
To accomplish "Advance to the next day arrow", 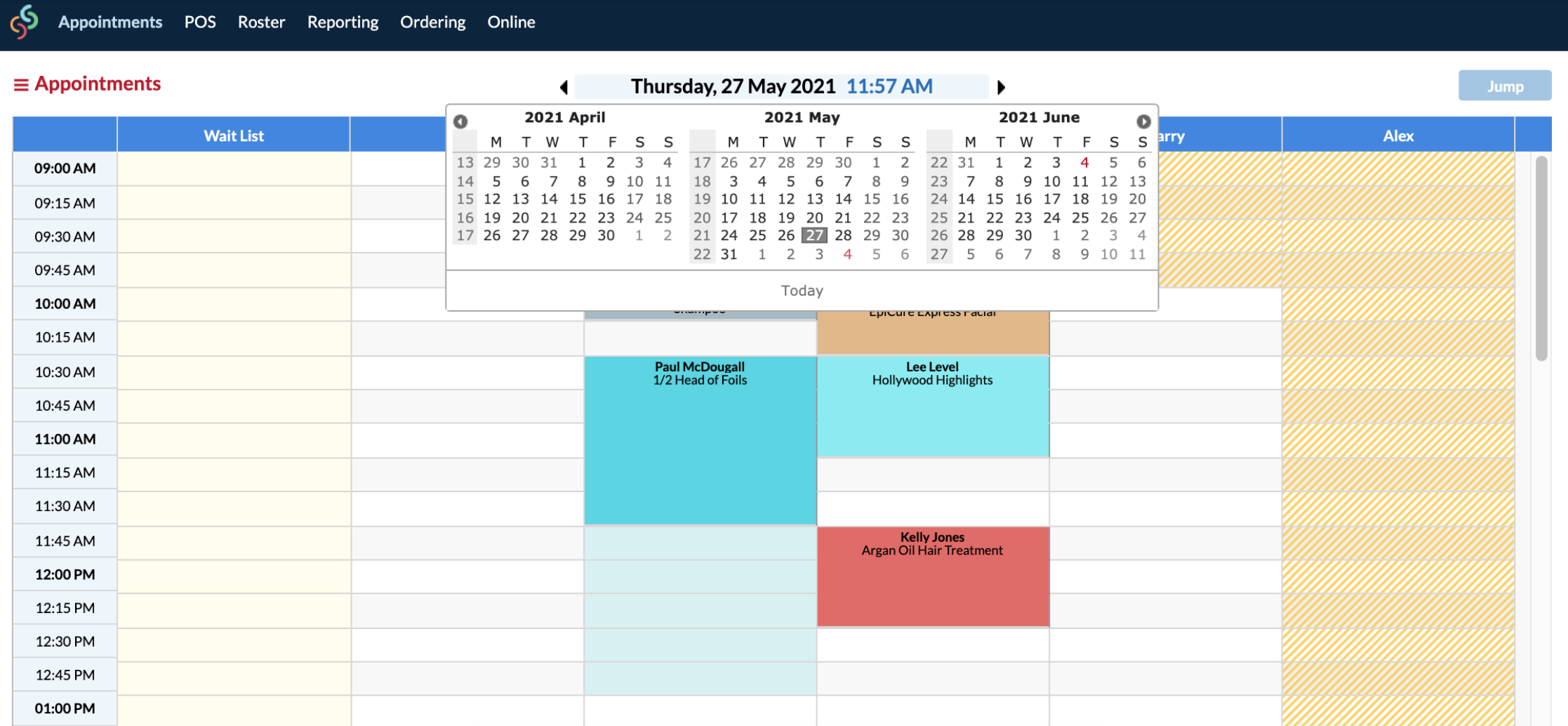I will [1002, 87].
